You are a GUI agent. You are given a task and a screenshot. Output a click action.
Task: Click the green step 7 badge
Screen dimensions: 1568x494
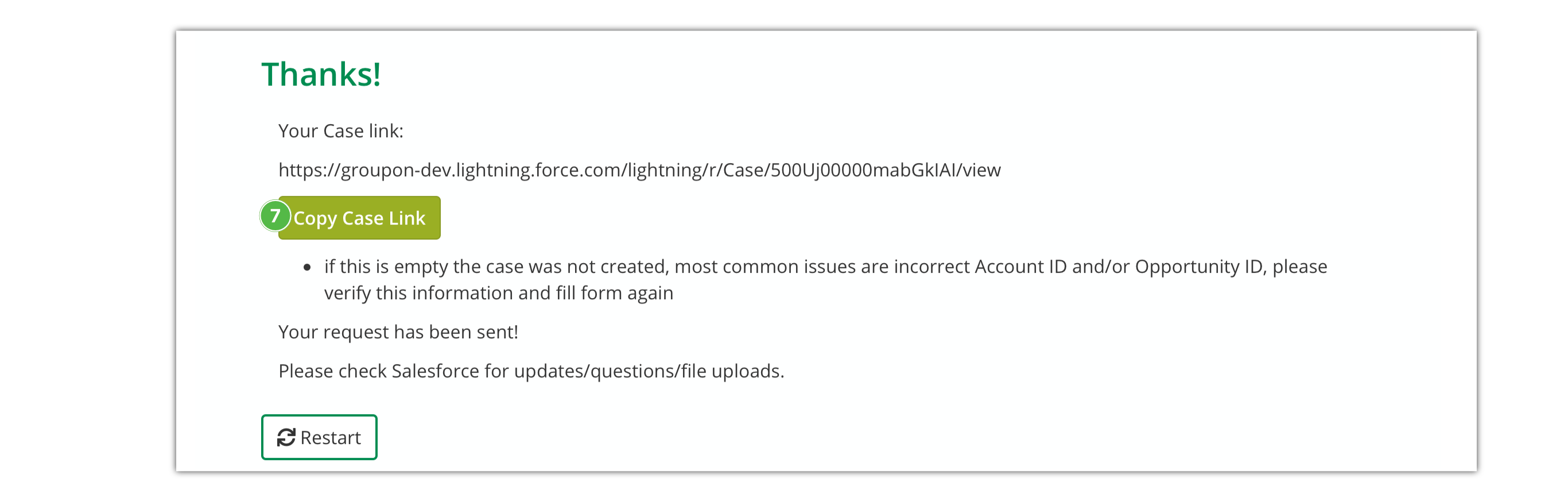[275, 215]
